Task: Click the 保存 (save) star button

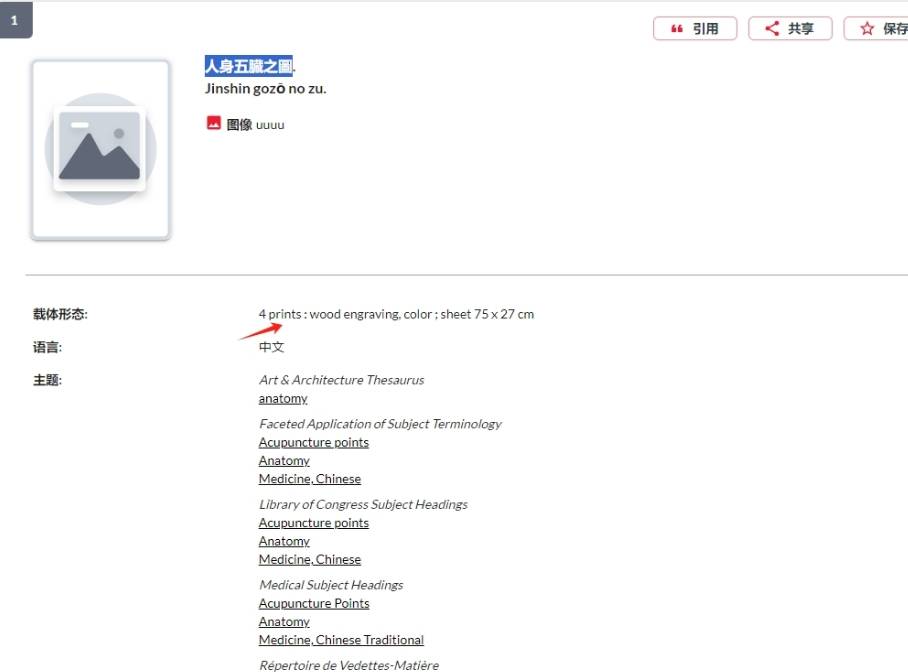Action: 877,28
